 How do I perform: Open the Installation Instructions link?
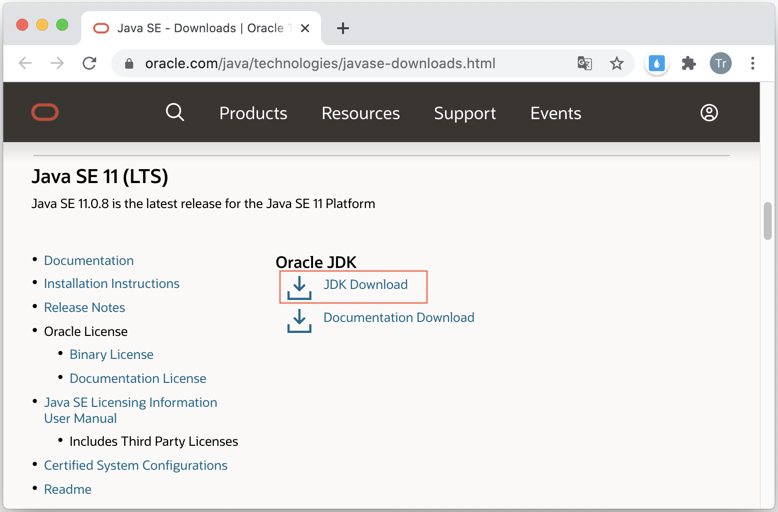coord(112,284)
